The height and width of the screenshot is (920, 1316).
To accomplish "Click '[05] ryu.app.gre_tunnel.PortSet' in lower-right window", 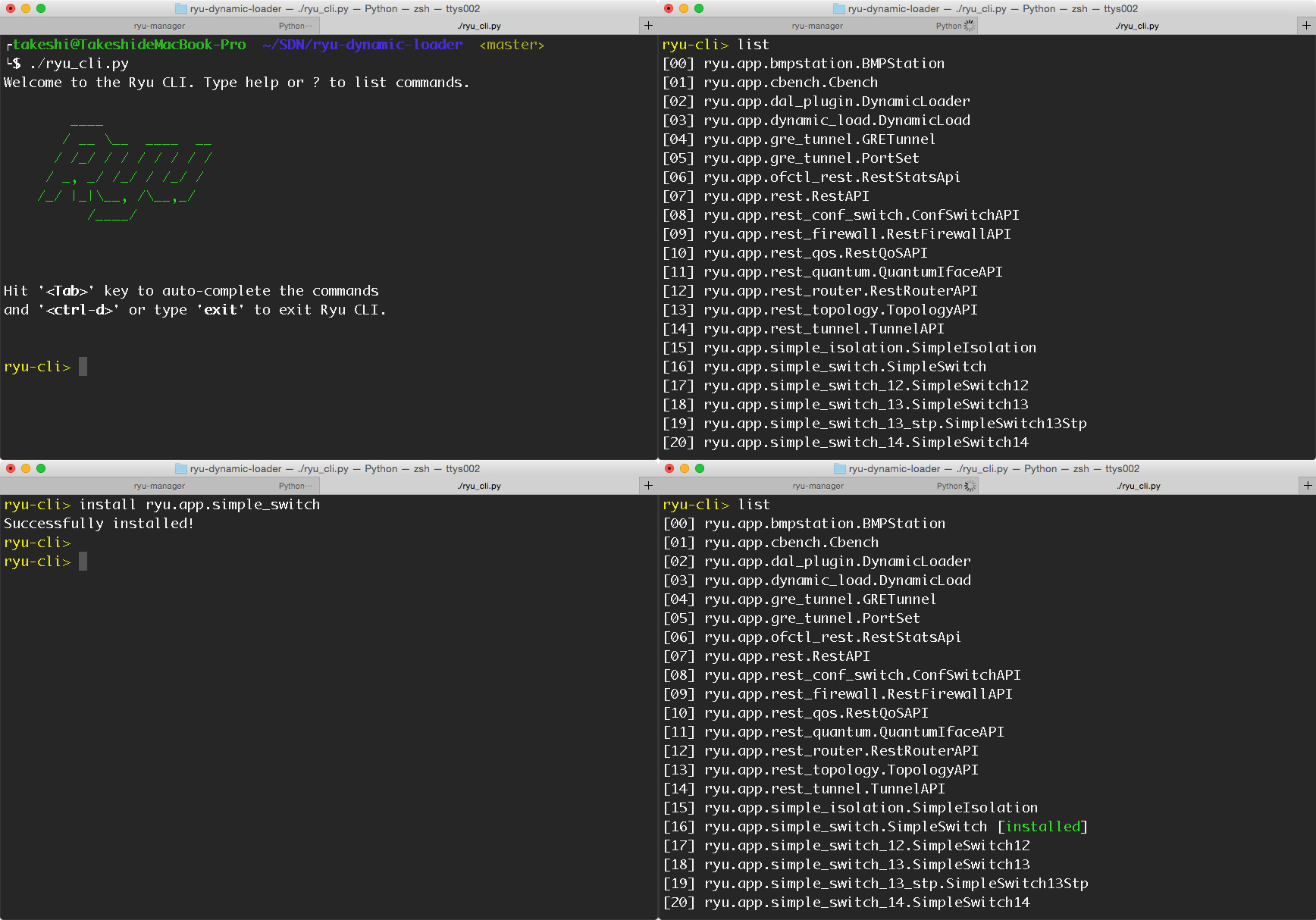I will point(791,618).
